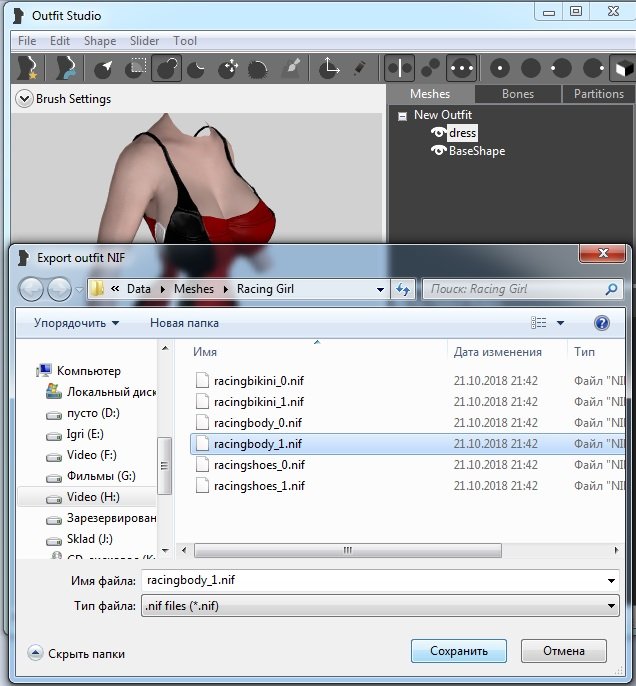Toggle BaseShape mesh visibility

tap(438, 151)
